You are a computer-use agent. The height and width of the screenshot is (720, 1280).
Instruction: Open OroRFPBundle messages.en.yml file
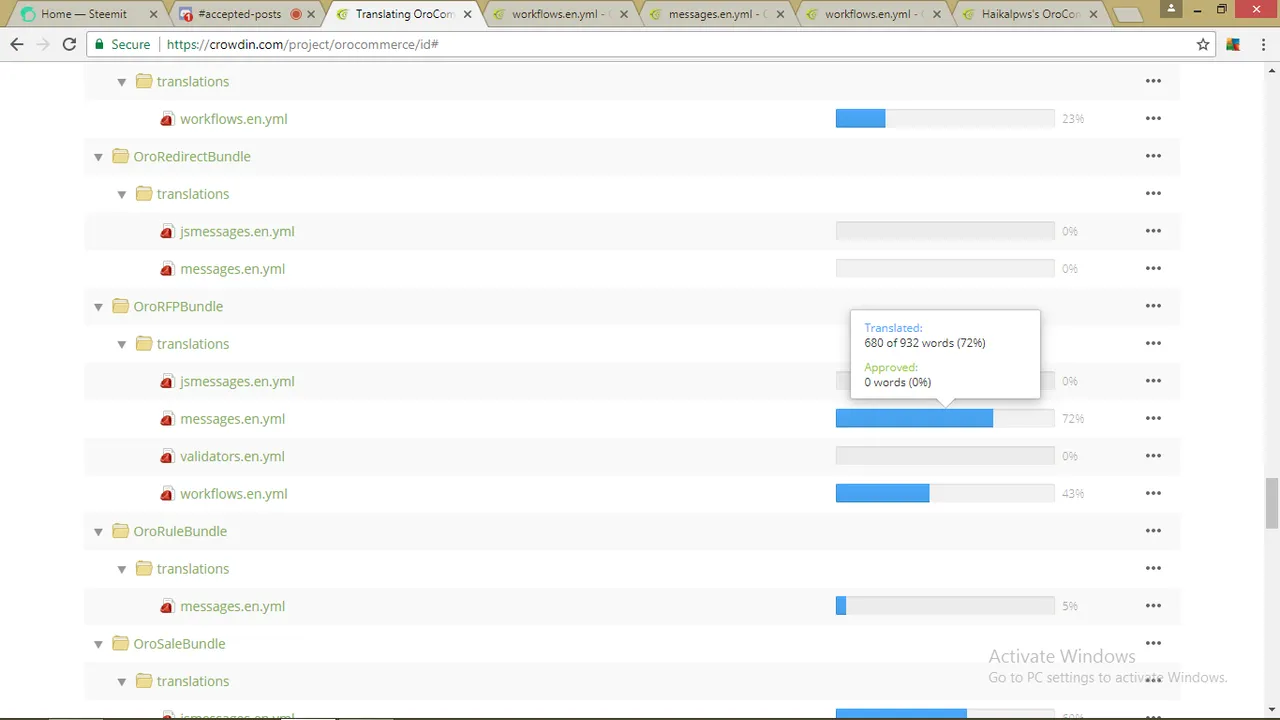(232, 418)
